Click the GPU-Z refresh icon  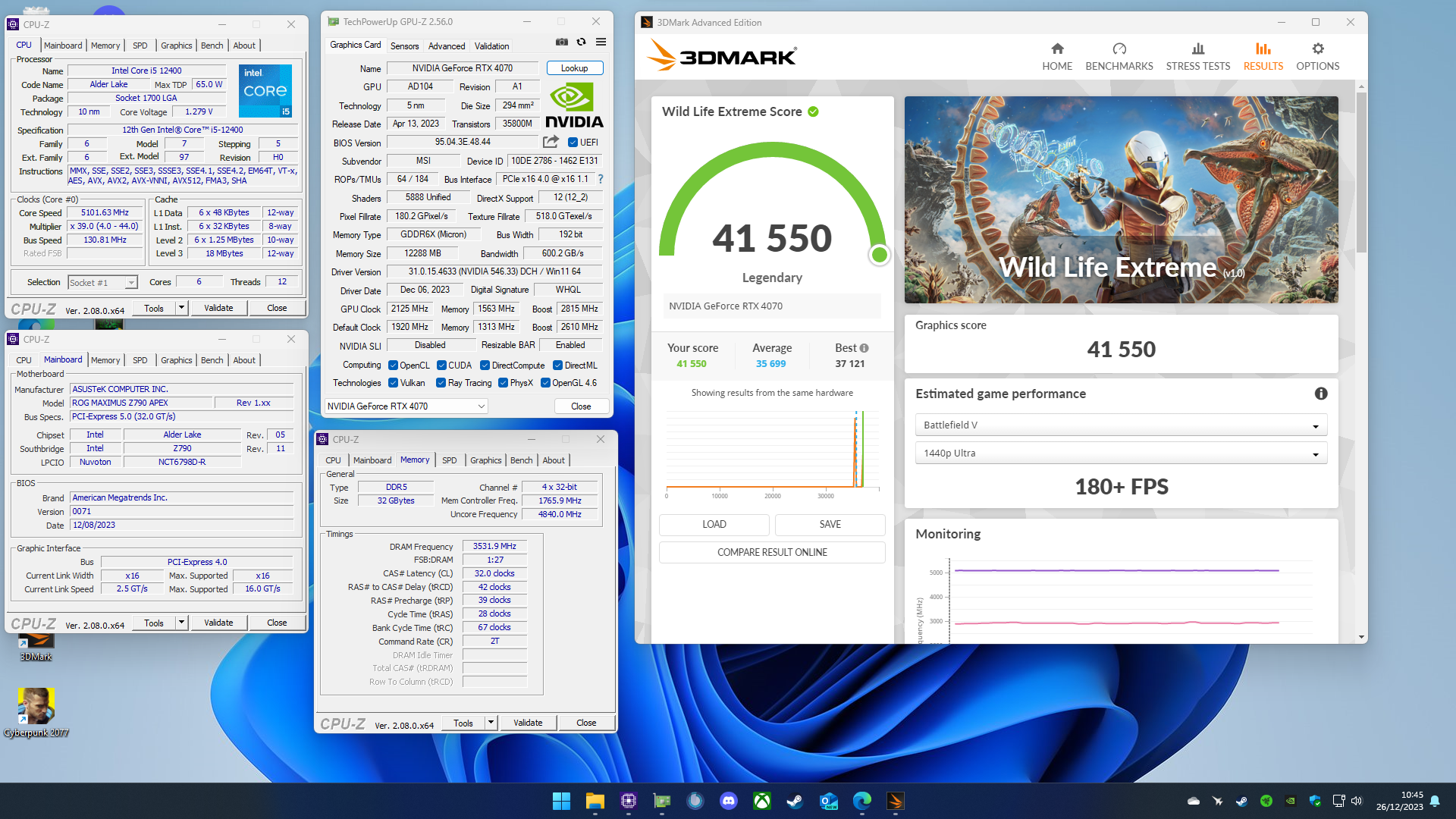point(582,42)
